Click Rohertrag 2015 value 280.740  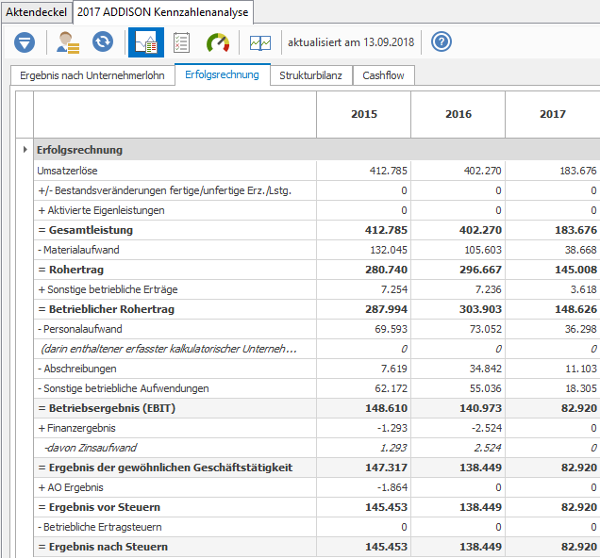(x=386, y=270)
